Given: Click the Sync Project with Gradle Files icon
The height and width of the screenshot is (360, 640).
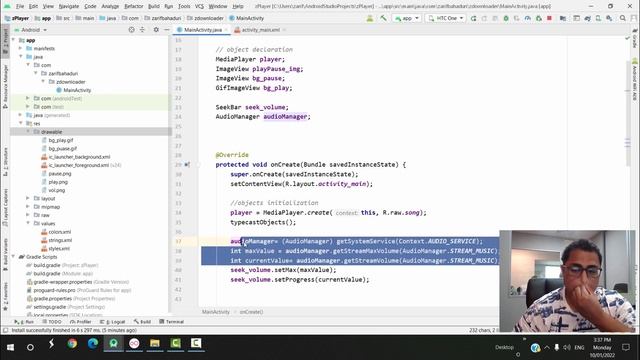Looking at the screenshot, I should [x=587, y=18].
